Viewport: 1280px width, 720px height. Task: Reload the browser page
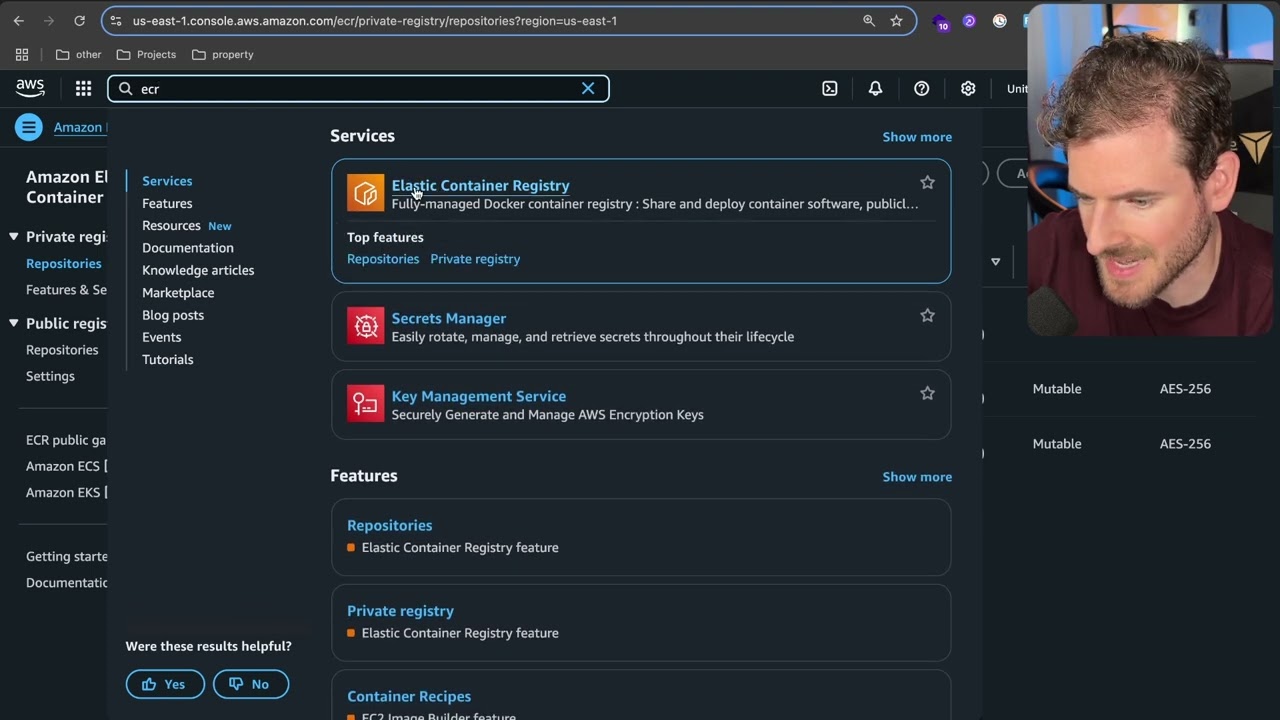pyautogui.click(x=79, y=20)
